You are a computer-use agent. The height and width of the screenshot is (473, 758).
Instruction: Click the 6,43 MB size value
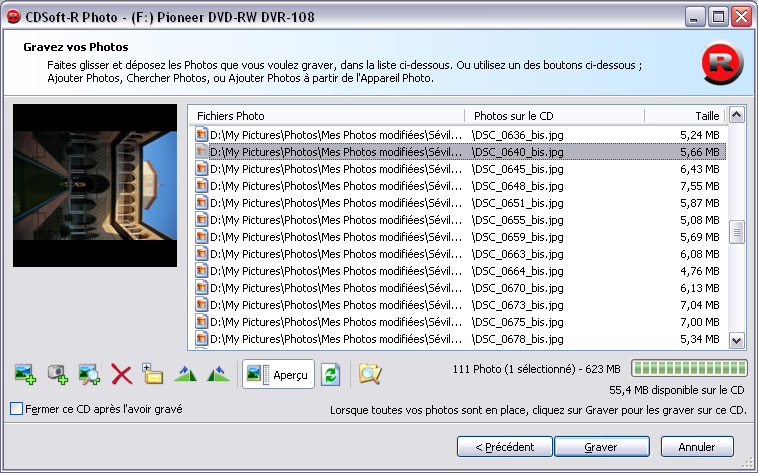(x=700, y=169)
